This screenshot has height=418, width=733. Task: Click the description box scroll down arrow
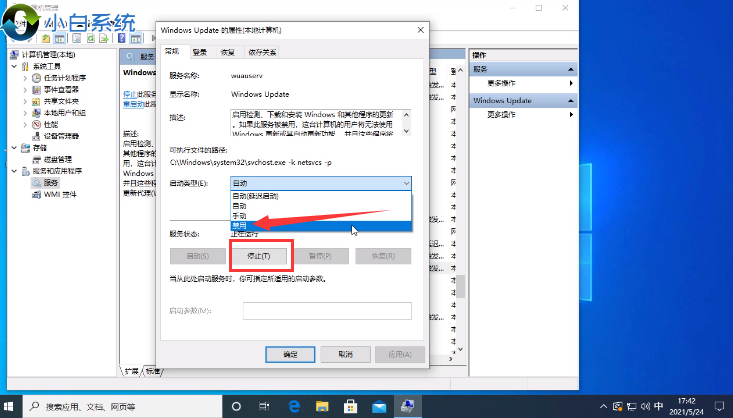[x=406, y=131]
